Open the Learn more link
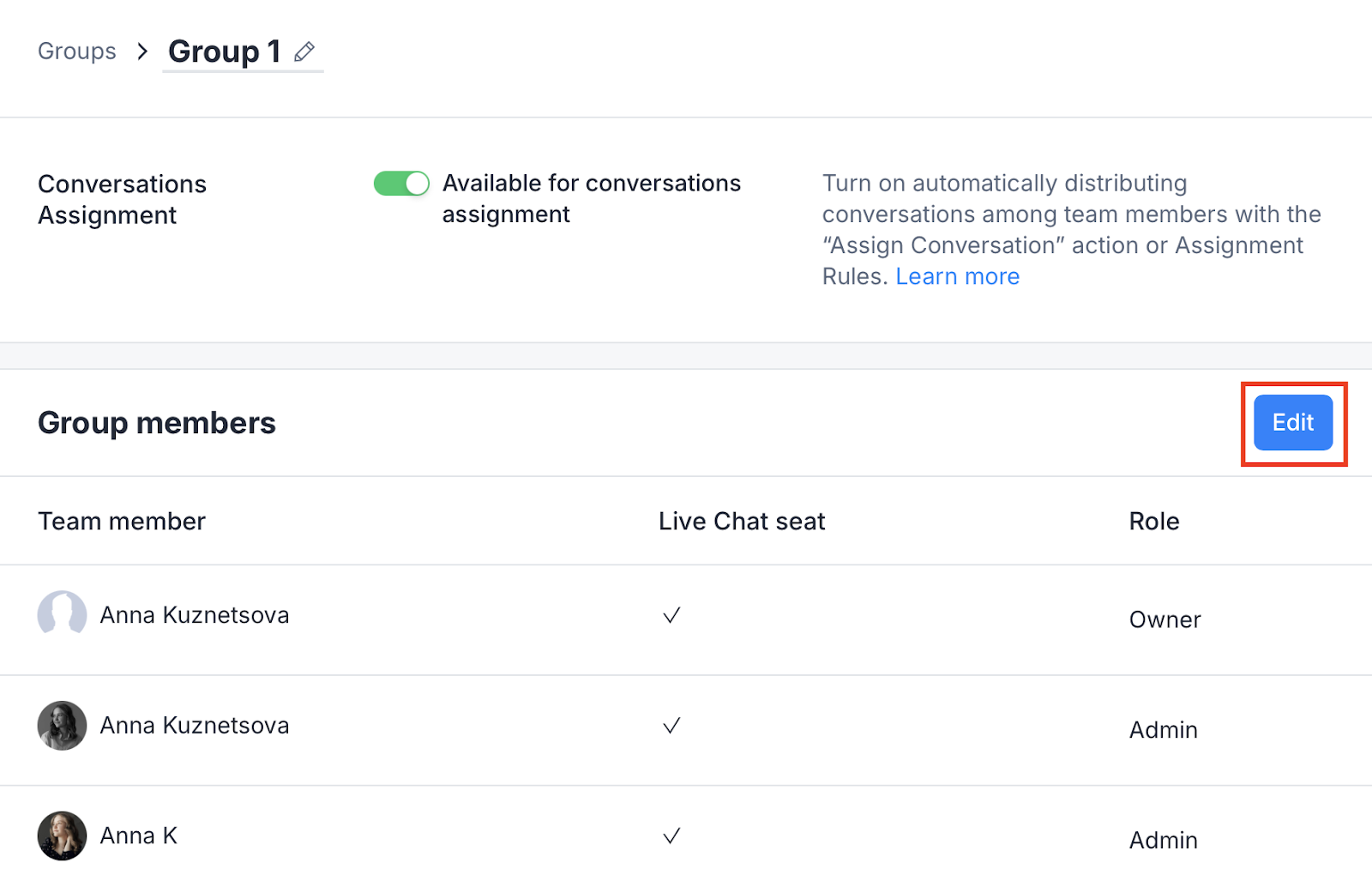Viewport: 1372px width, 881px height. [x=957, y=276]
